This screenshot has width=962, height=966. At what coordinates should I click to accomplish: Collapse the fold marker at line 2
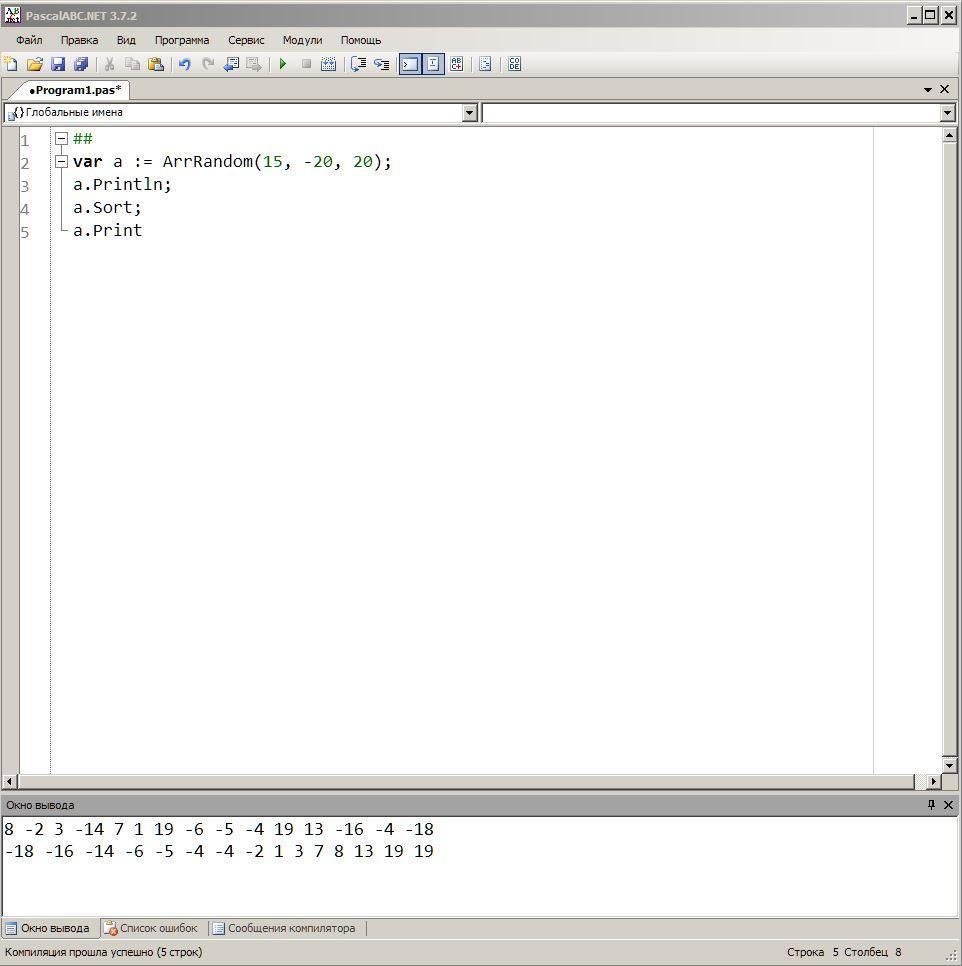click(61, 161)
